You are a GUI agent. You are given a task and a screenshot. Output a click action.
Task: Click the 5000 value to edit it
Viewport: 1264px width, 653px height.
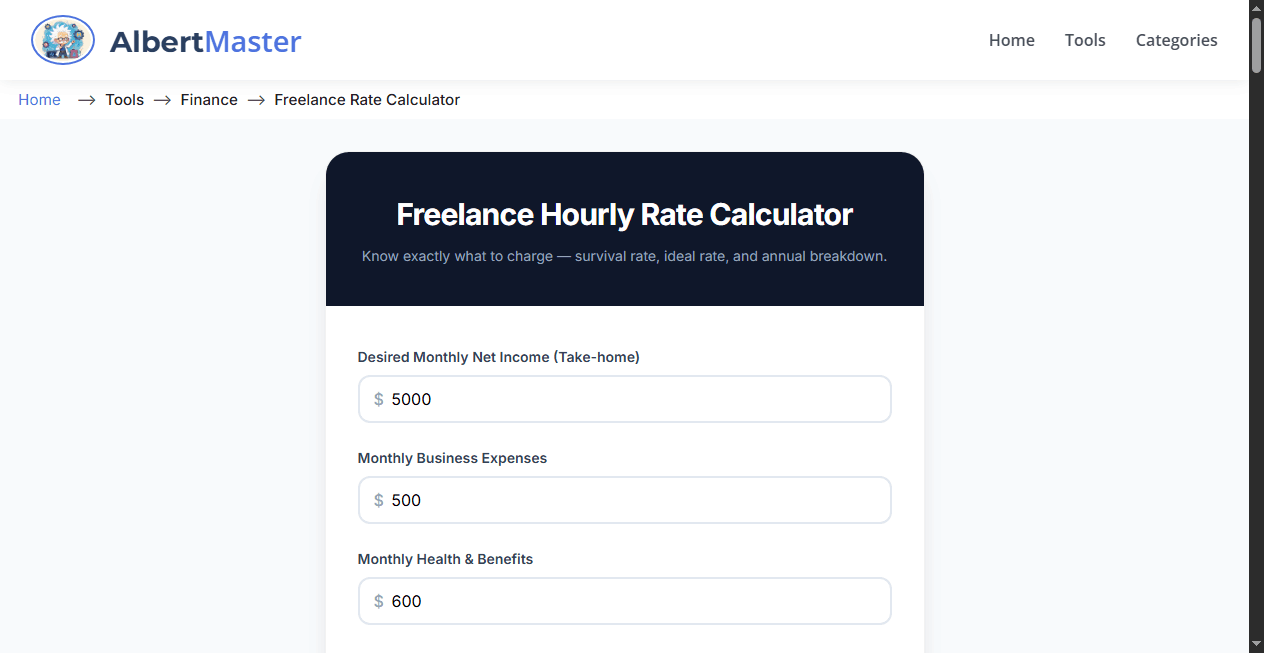tap(410, 399)
